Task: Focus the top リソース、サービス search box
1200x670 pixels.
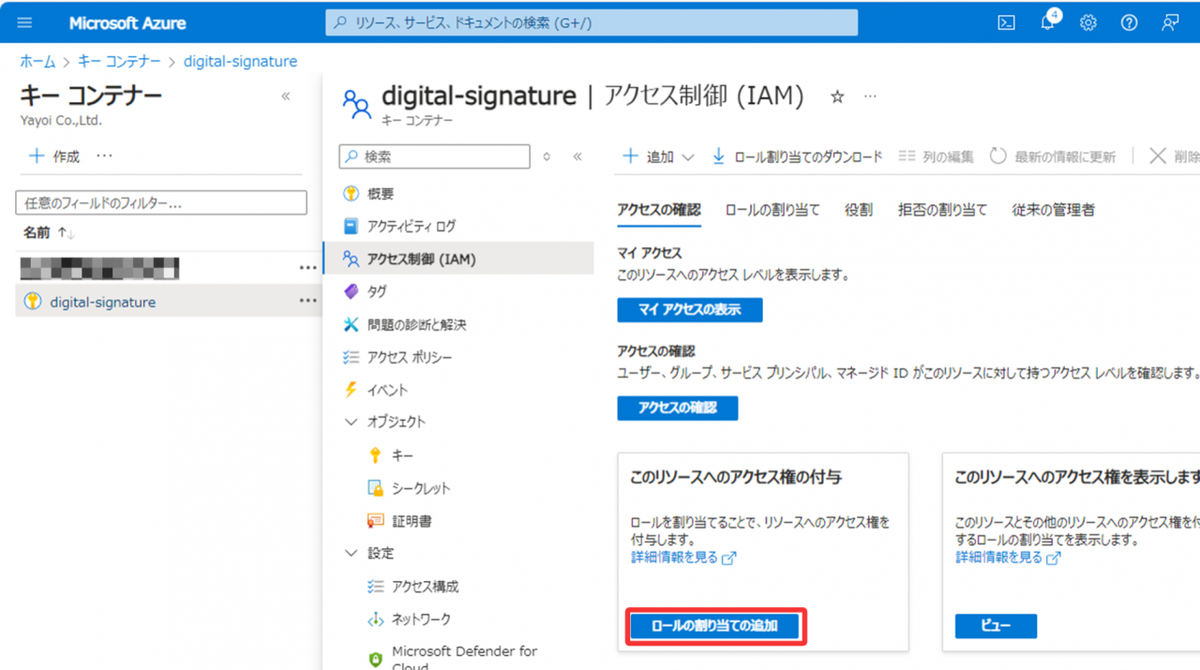Action: pyautogui.click(x=592, y=22)
